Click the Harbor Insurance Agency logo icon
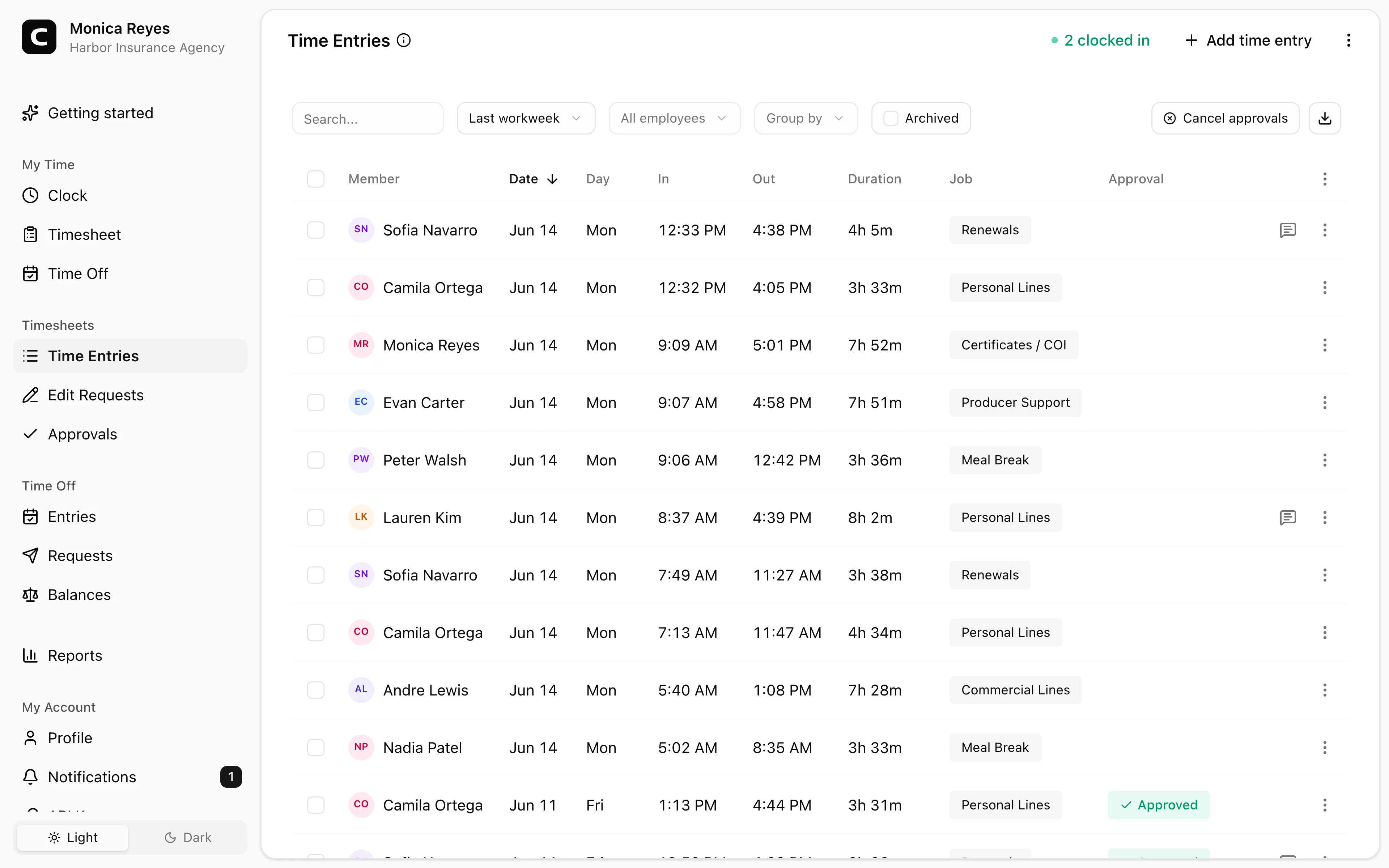 coord(39,37)
